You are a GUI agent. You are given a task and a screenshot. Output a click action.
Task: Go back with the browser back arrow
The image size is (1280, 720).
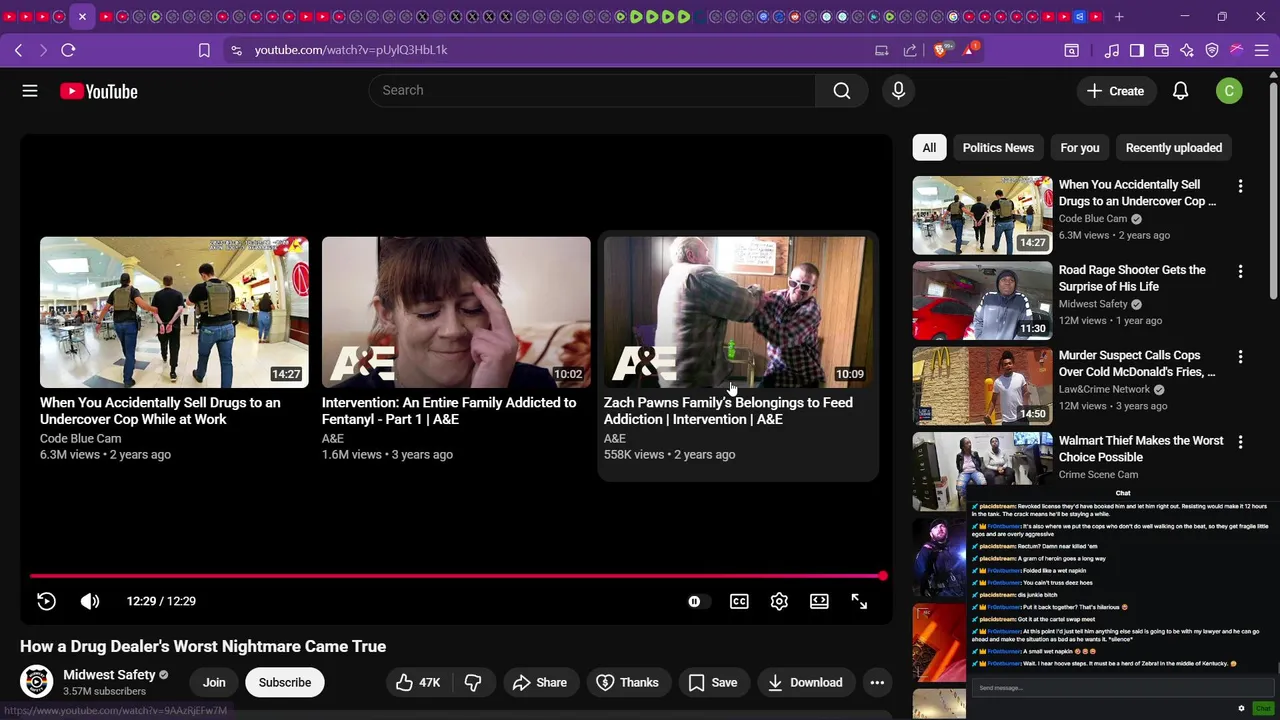pos(18,50)
